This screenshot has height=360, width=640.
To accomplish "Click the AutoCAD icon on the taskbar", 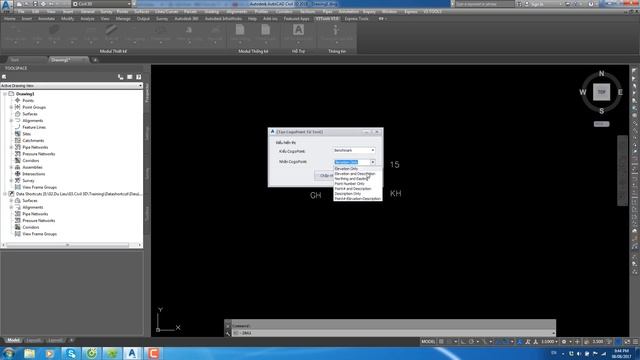I will 132,353.
